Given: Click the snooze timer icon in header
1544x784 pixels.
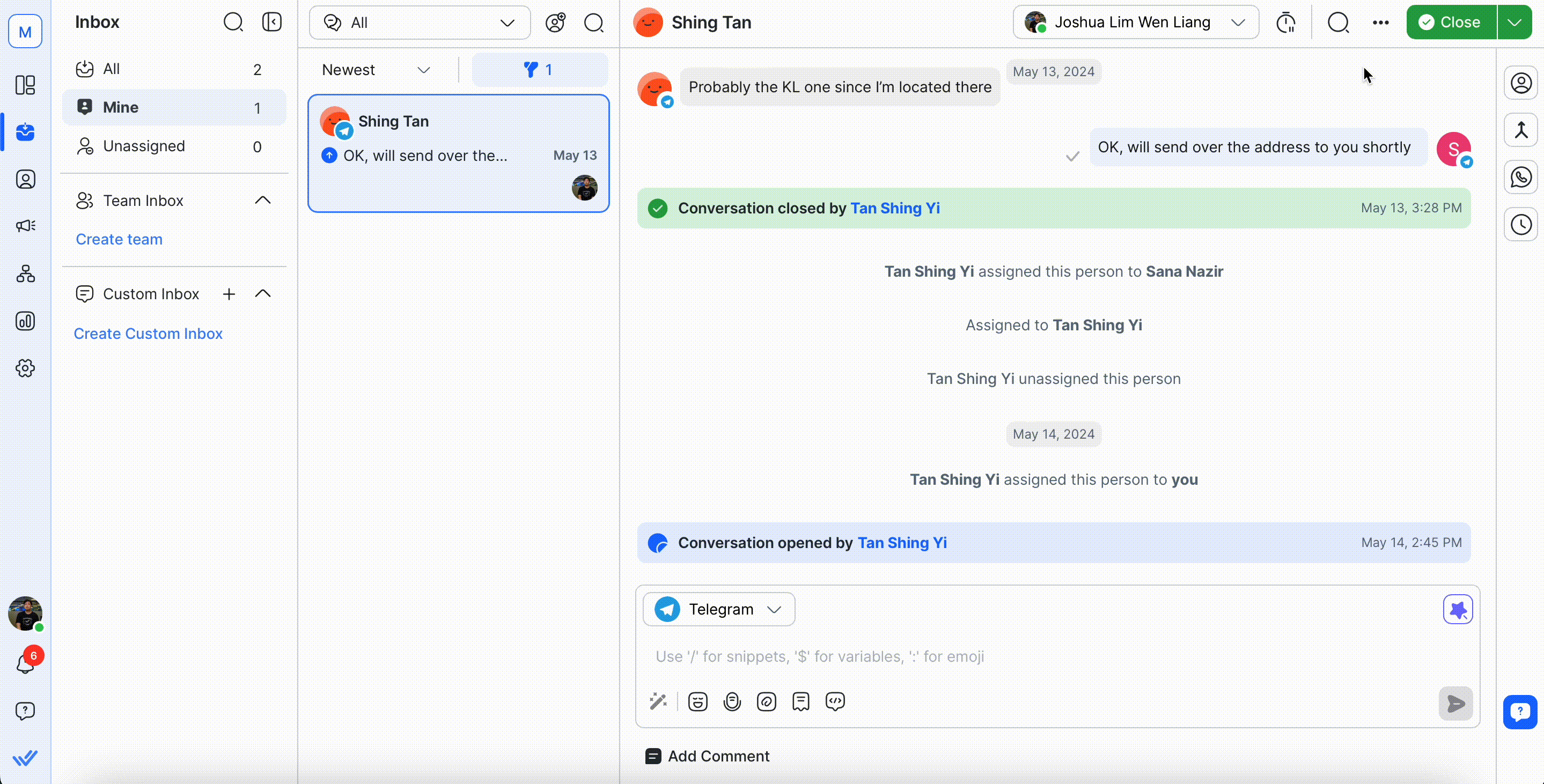Looking at the screenshot, I should pyautogui.click(x=1285, y=23).
